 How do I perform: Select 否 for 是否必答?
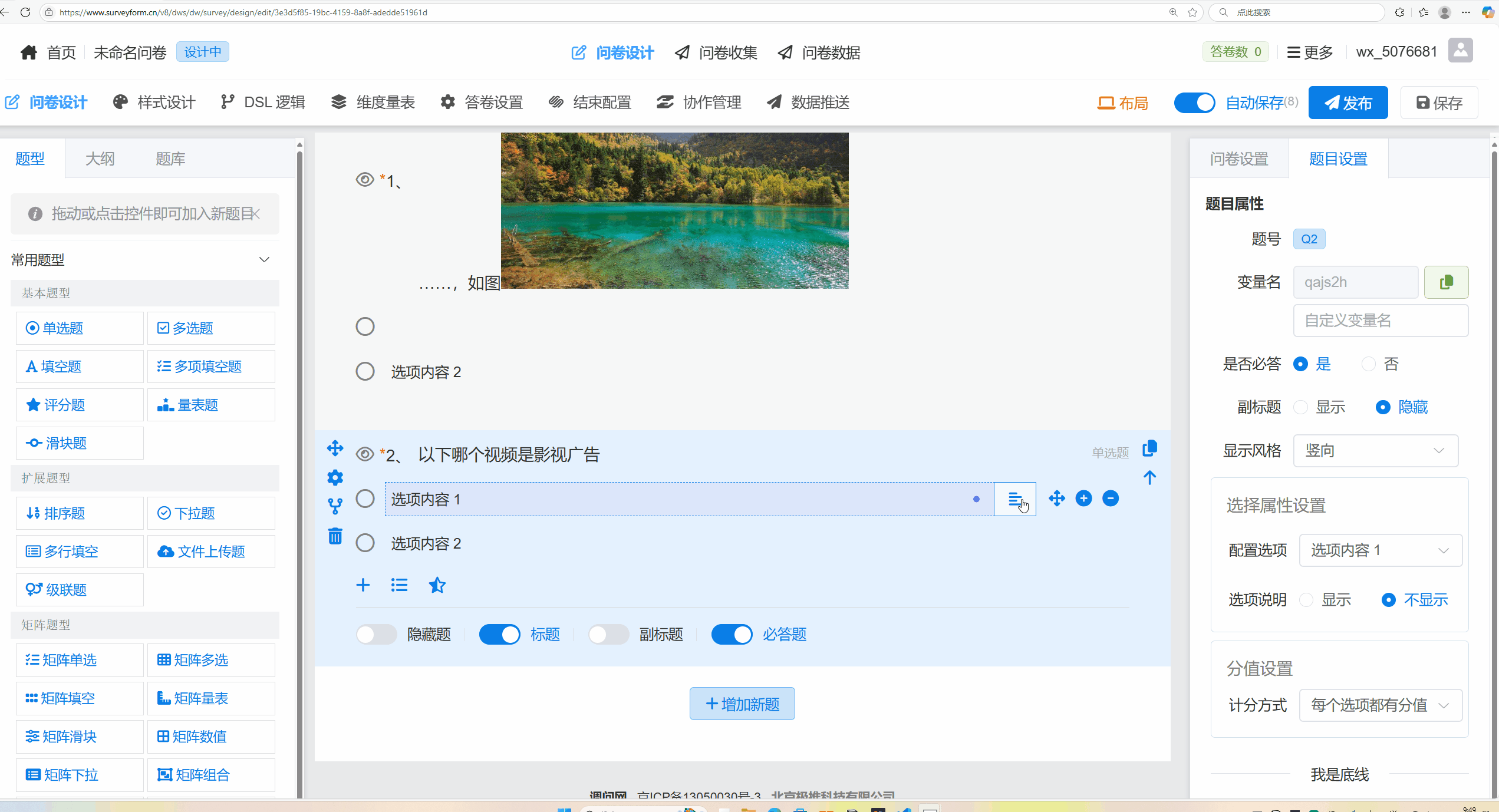(x=1369, y=364)
